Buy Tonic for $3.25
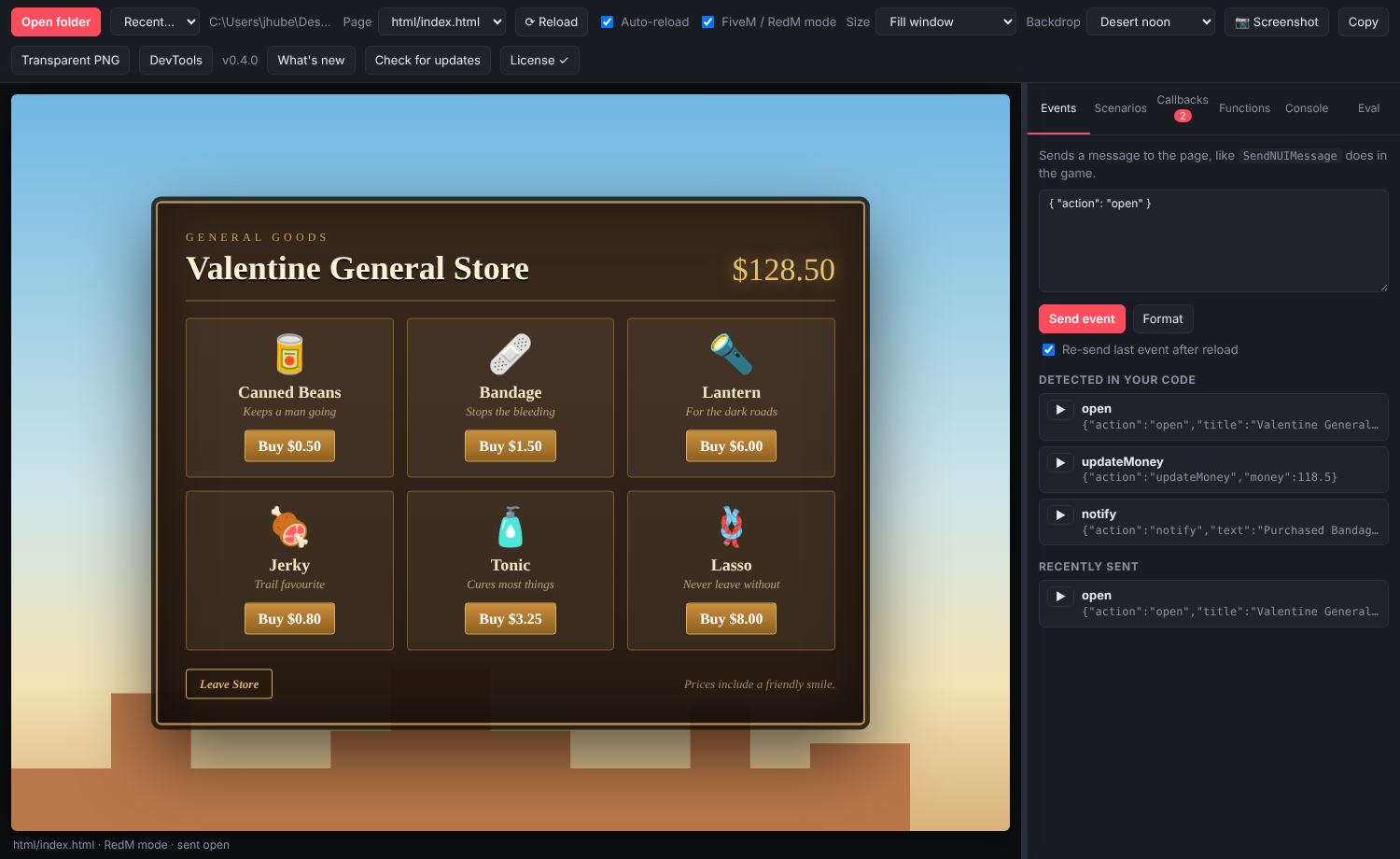Viewport: 1400px width, 859px height. pos(511,619)
